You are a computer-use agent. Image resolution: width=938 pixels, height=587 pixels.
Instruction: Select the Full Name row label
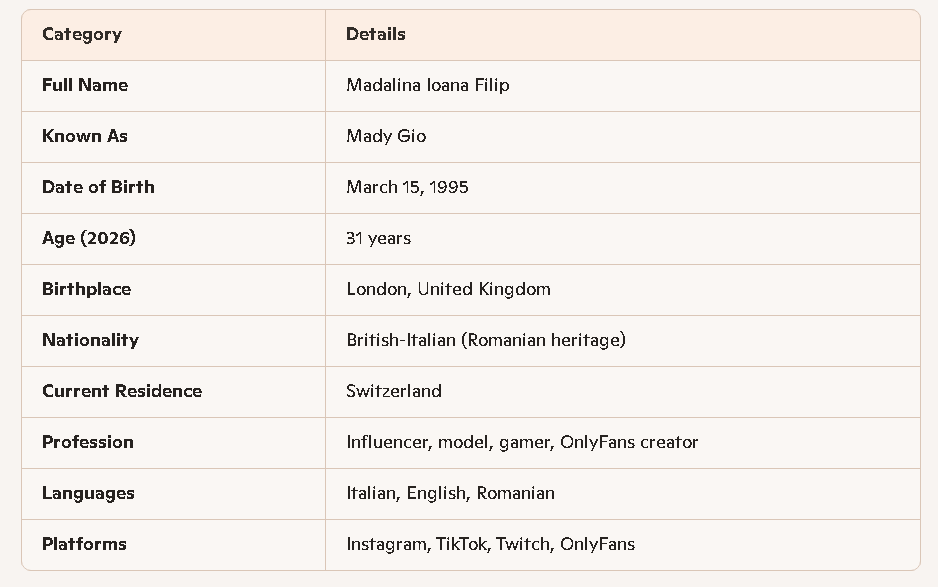tap(85, 85)
